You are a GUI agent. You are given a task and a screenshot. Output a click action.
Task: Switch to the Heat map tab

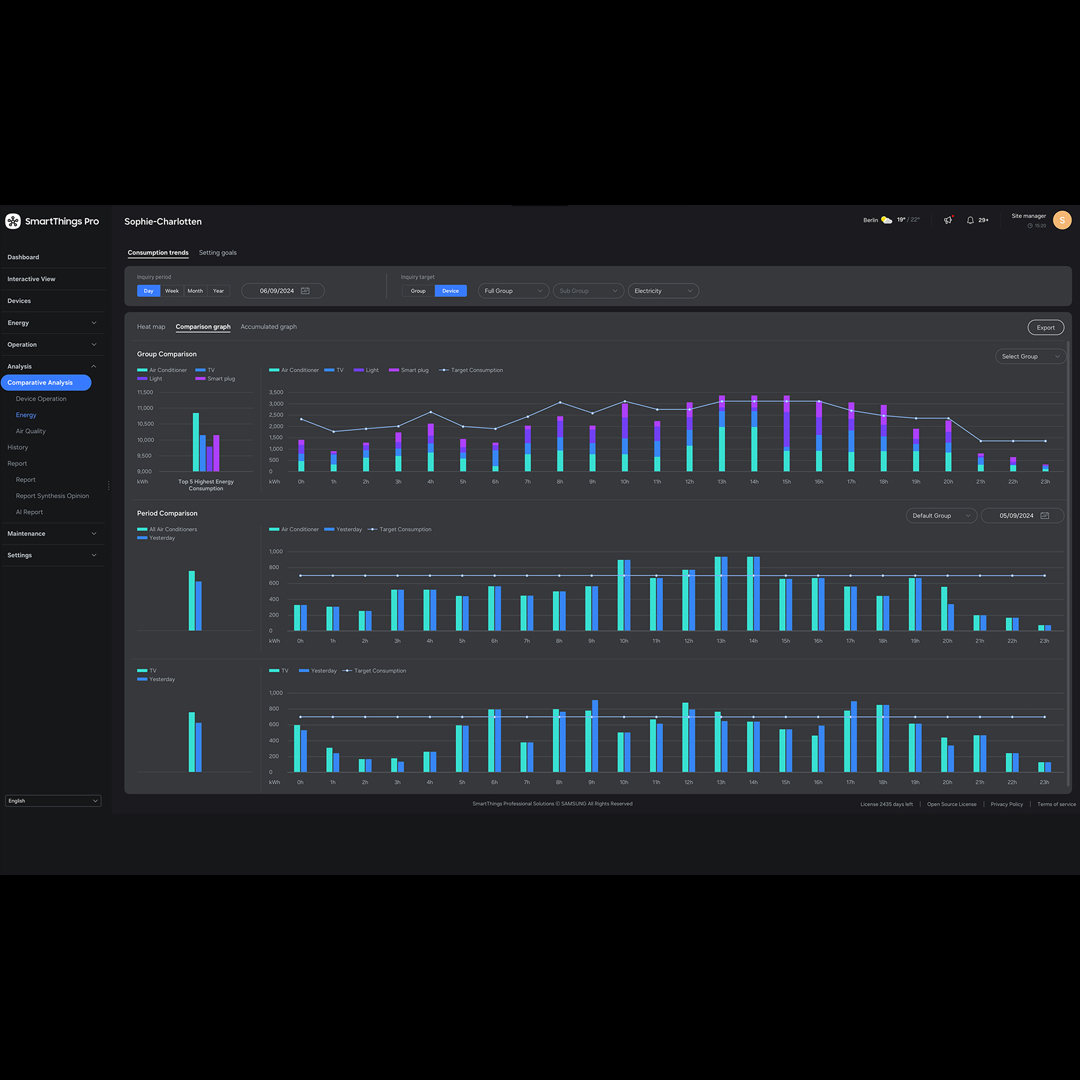click(151, 327)
